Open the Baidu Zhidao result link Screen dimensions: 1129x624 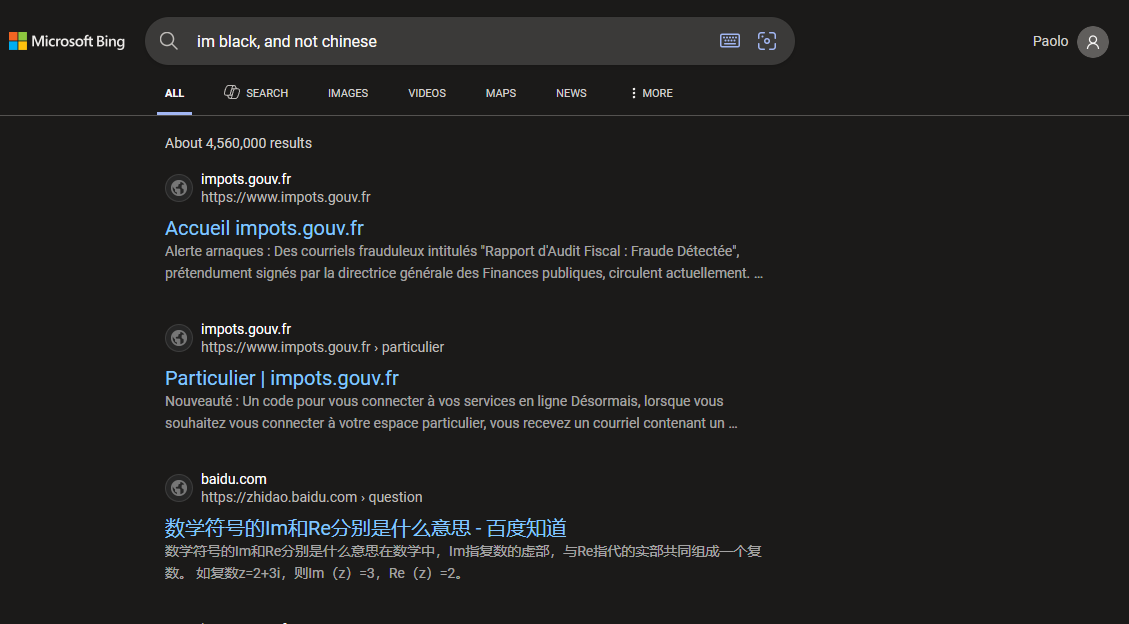click(367, 527)
